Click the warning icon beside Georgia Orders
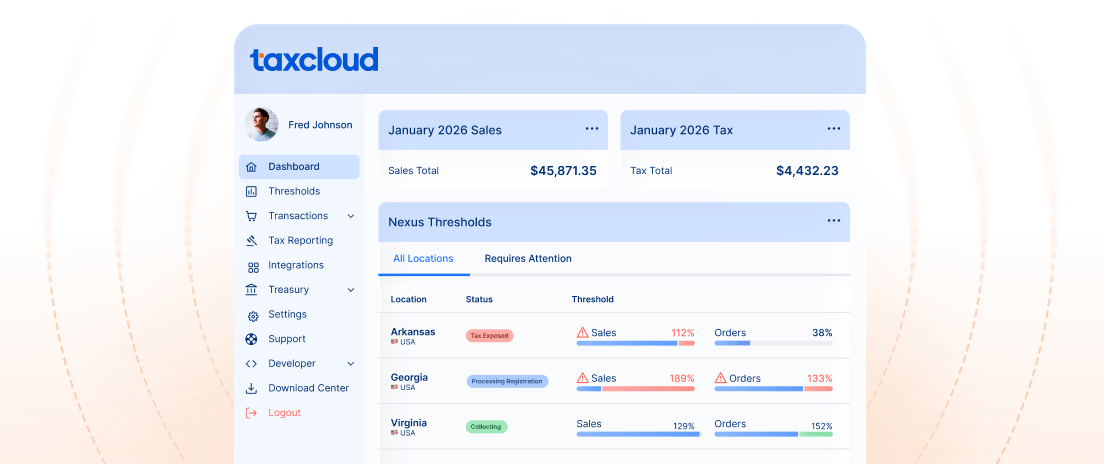Screen dimensions: 1104x464 coord(720,378)
